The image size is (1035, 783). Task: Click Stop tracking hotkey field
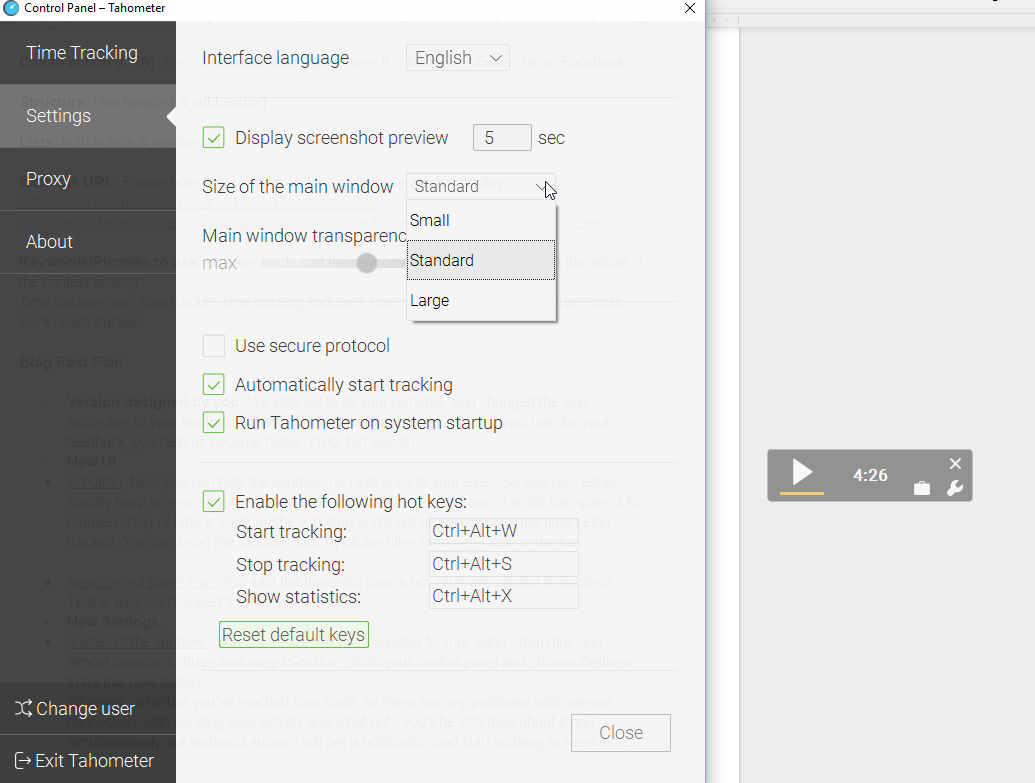(x=504, y=564)
